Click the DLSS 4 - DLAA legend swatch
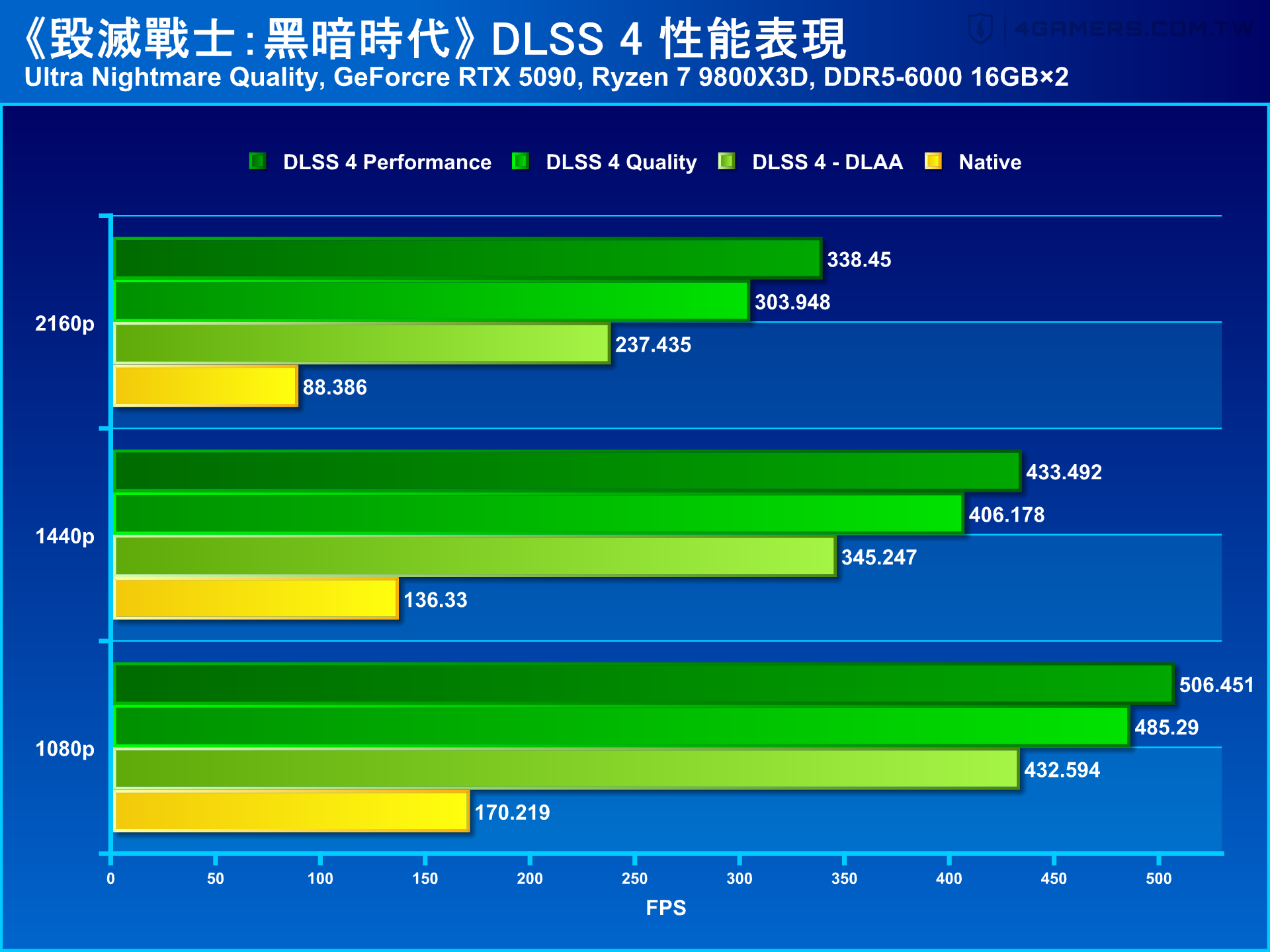 tap(726, 161)
